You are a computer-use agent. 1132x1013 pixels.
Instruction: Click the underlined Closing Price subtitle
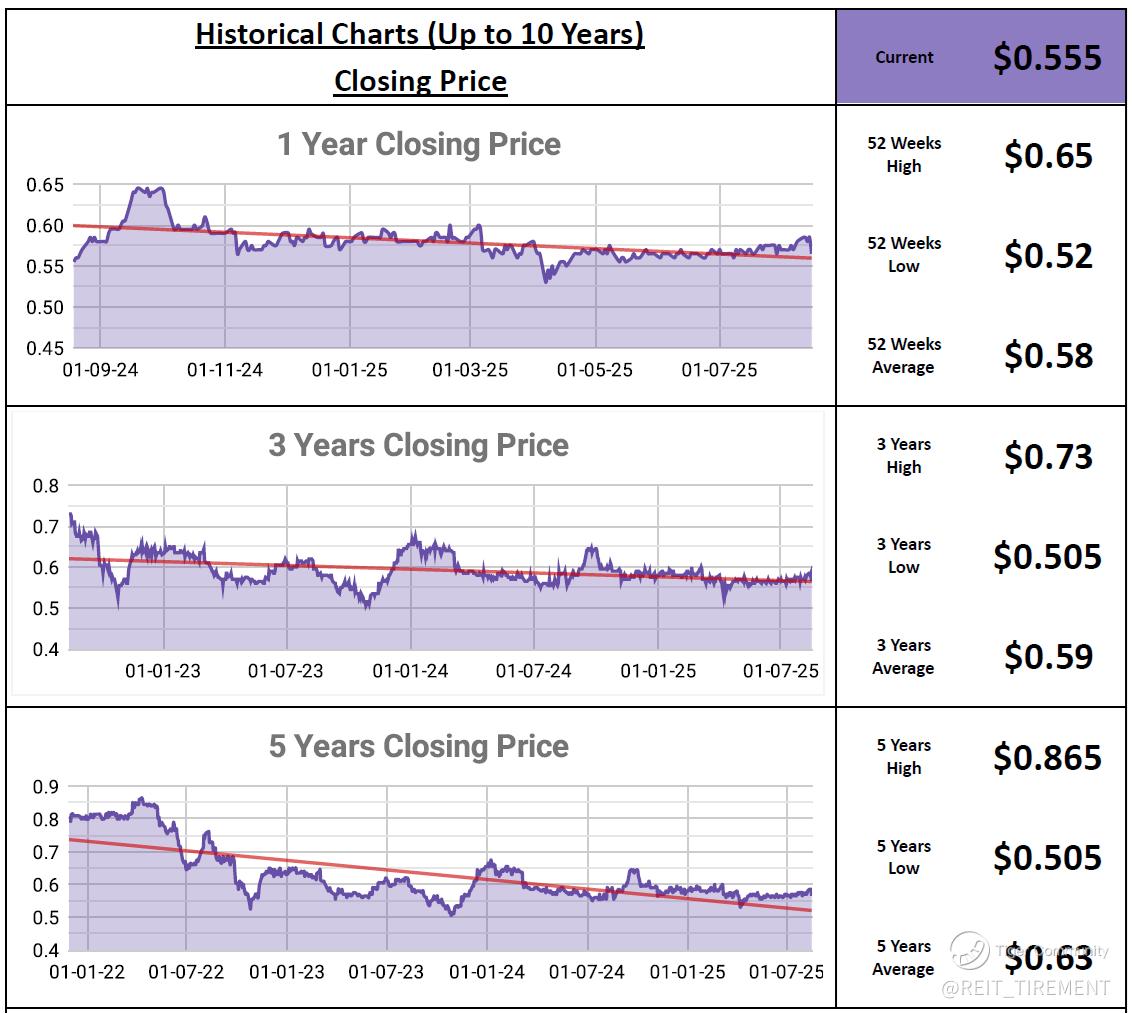coord(420,81)
